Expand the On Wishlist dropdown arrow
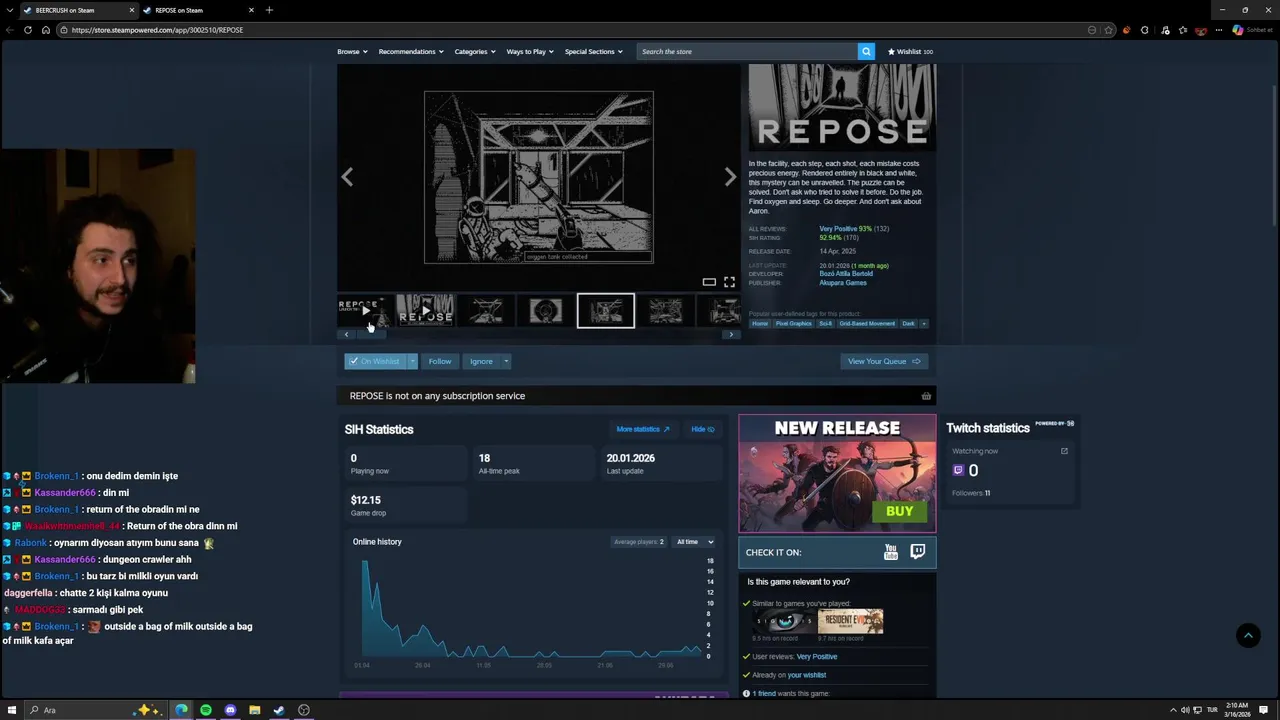This screenshot has height=720, width=1280. tap(412, 361)
